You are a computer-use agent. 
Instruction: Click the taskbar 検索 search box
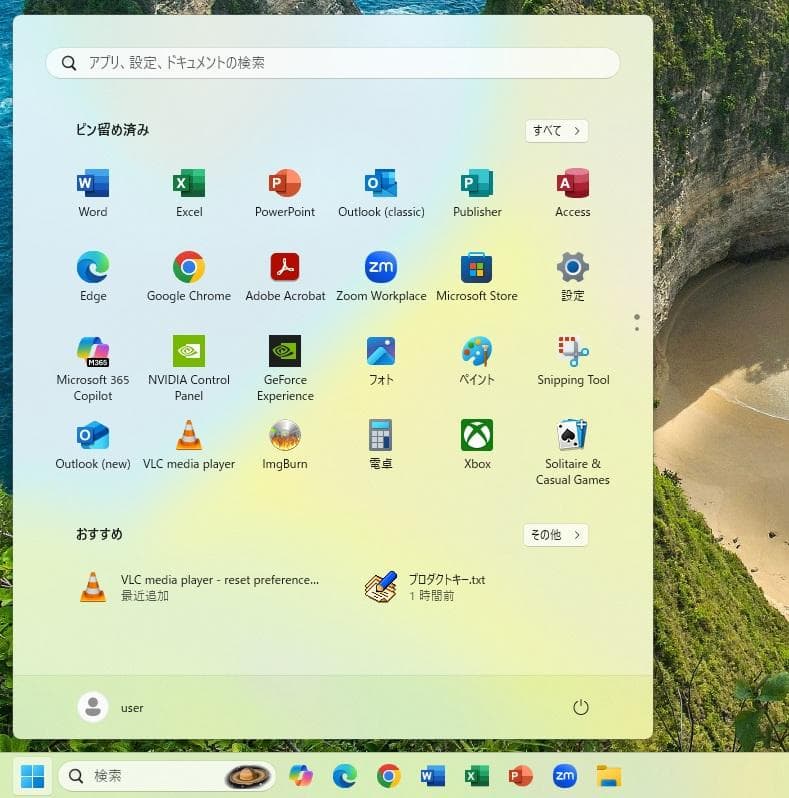166,776
